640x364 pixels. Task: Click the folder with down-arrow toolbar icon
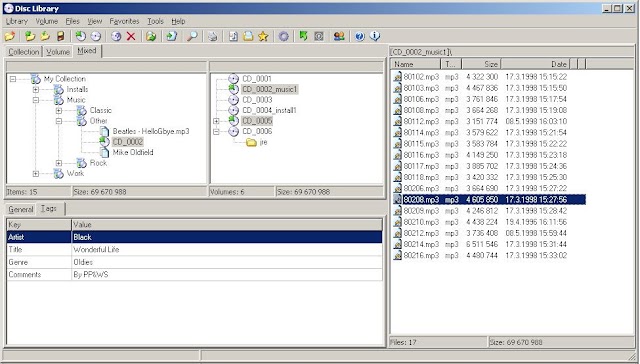pos(45,36)
